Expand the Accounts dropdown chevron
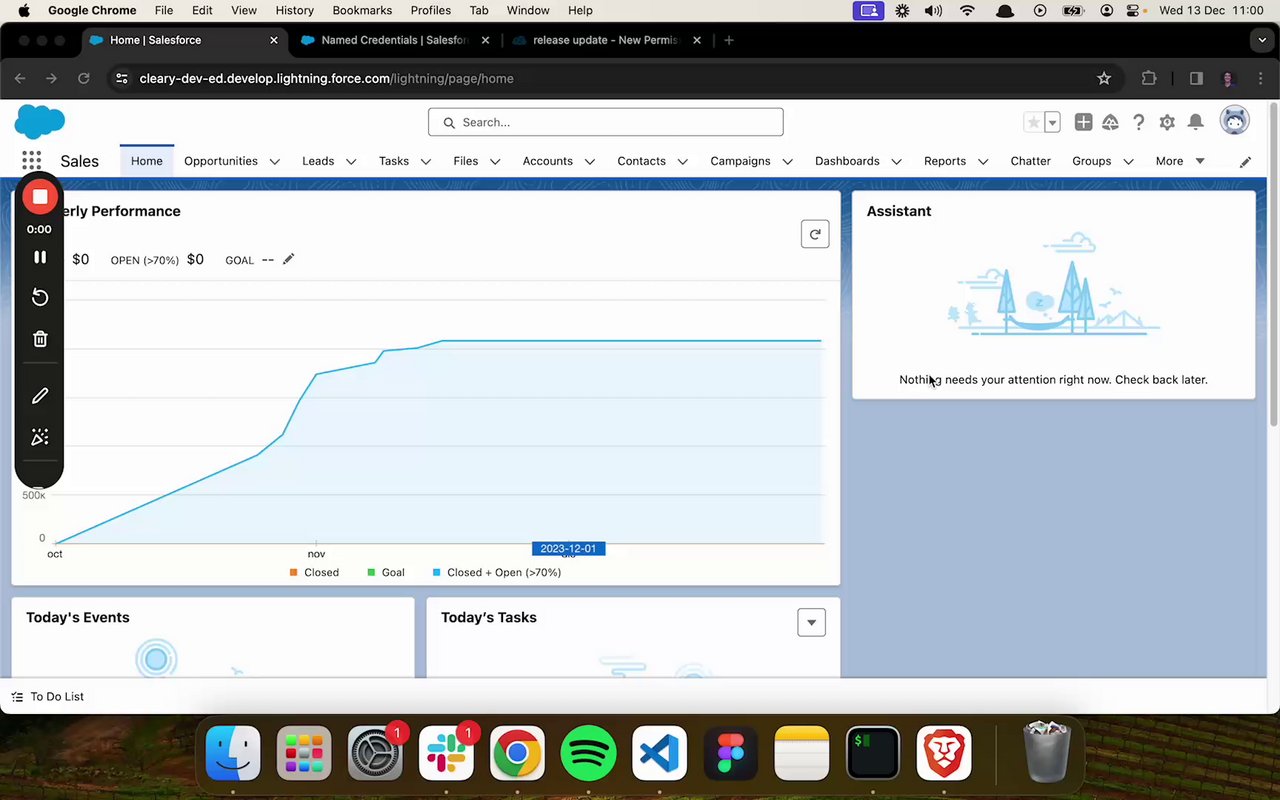The width and height of the screenshot is (1280, 800). (x=590, y=161)
